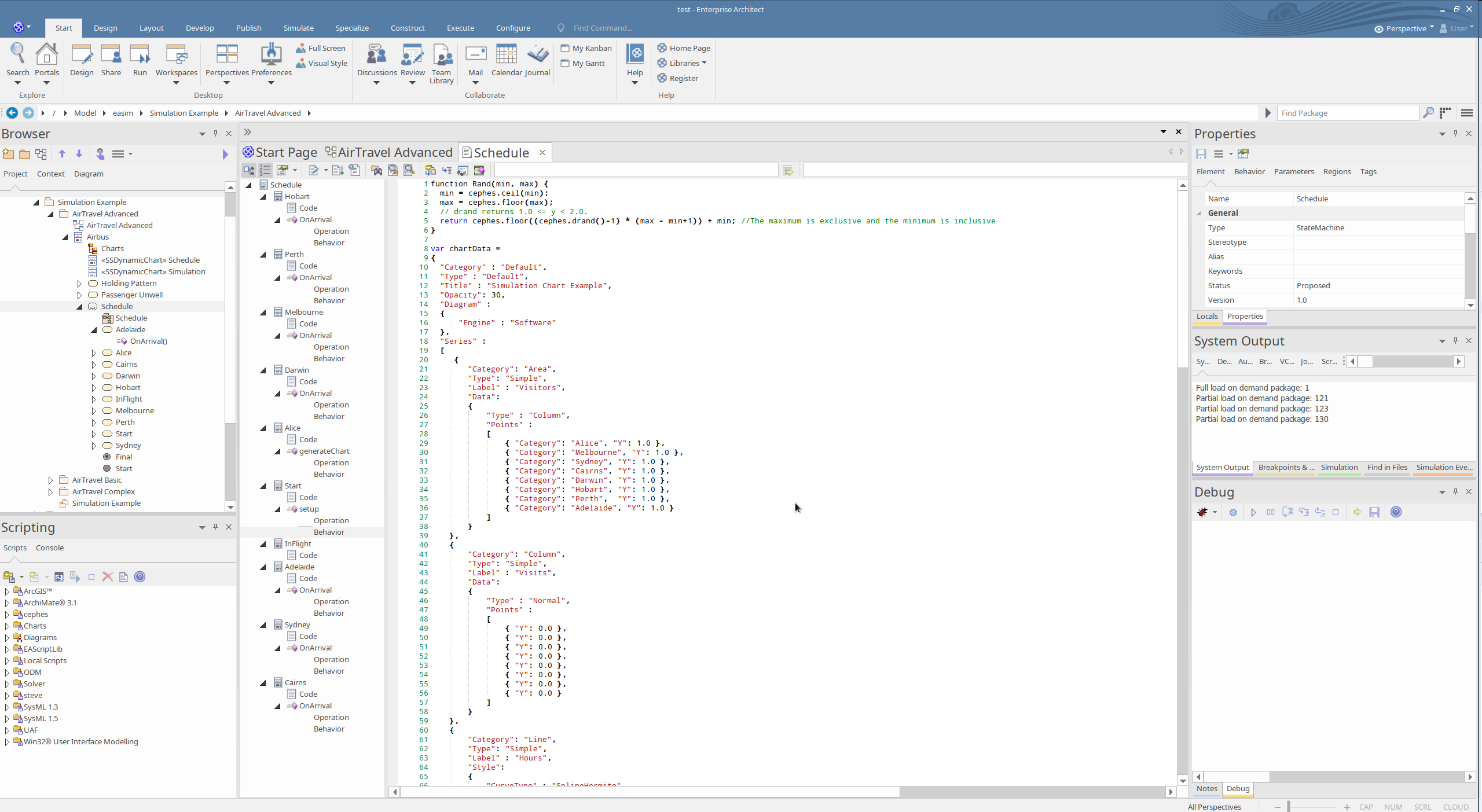The height and width of the screenshot is (812, 1482).
Task: Expand the Holding Pattern tree node
Action: pos(79,283)
